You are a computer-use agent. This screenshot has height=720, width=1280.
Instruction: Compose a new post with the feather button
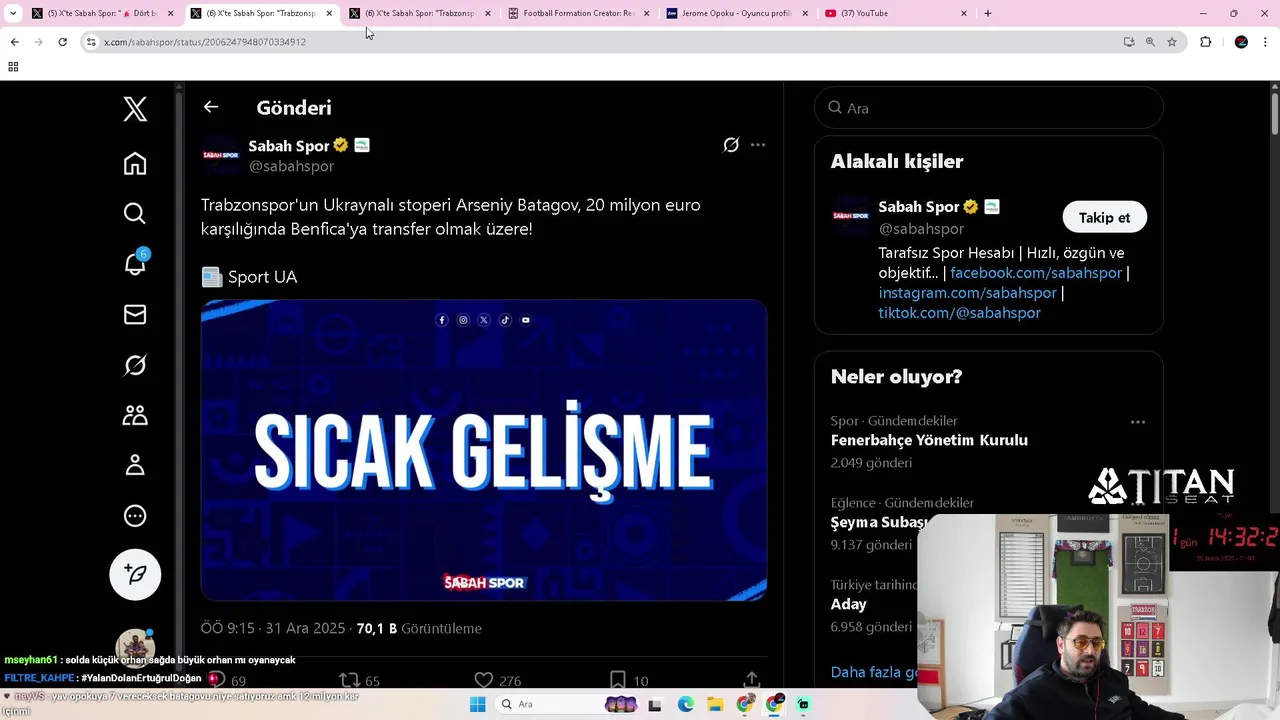click(x=135, y=574)
